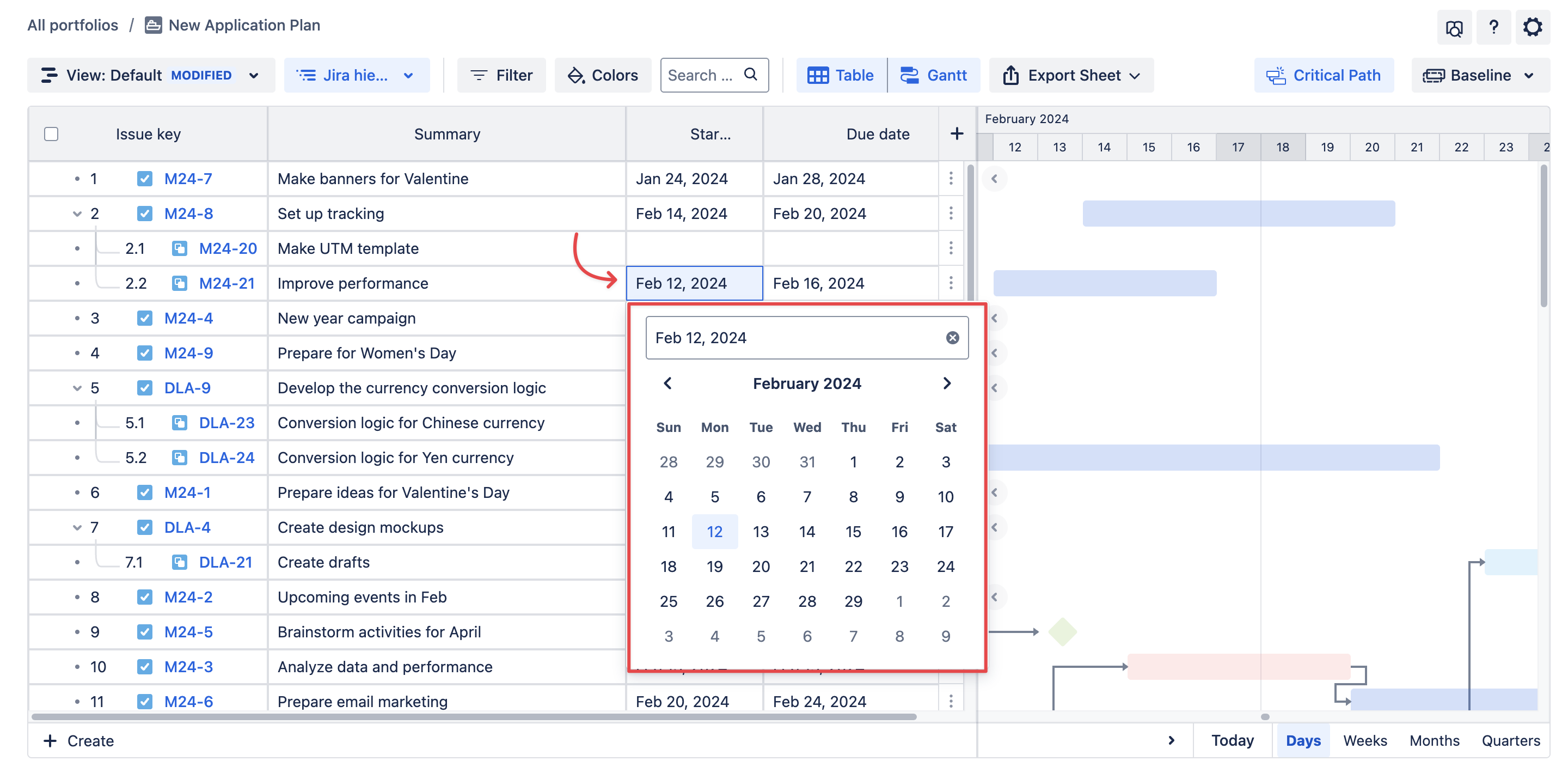
Task: Open the Baseline dropdown
Action: click(1479, 75)
